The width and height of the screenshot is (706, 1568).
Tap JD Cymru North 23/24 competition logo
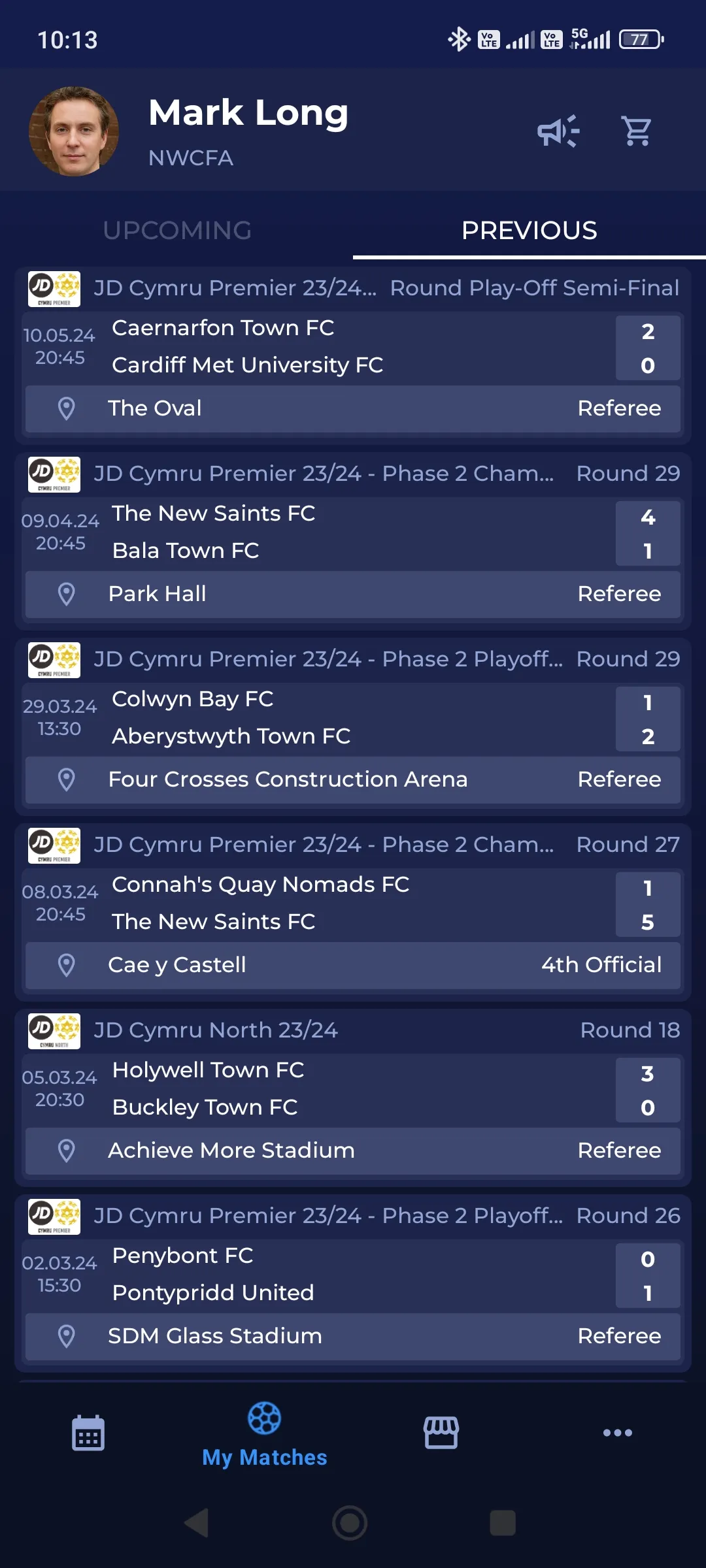click(54, 1031)
